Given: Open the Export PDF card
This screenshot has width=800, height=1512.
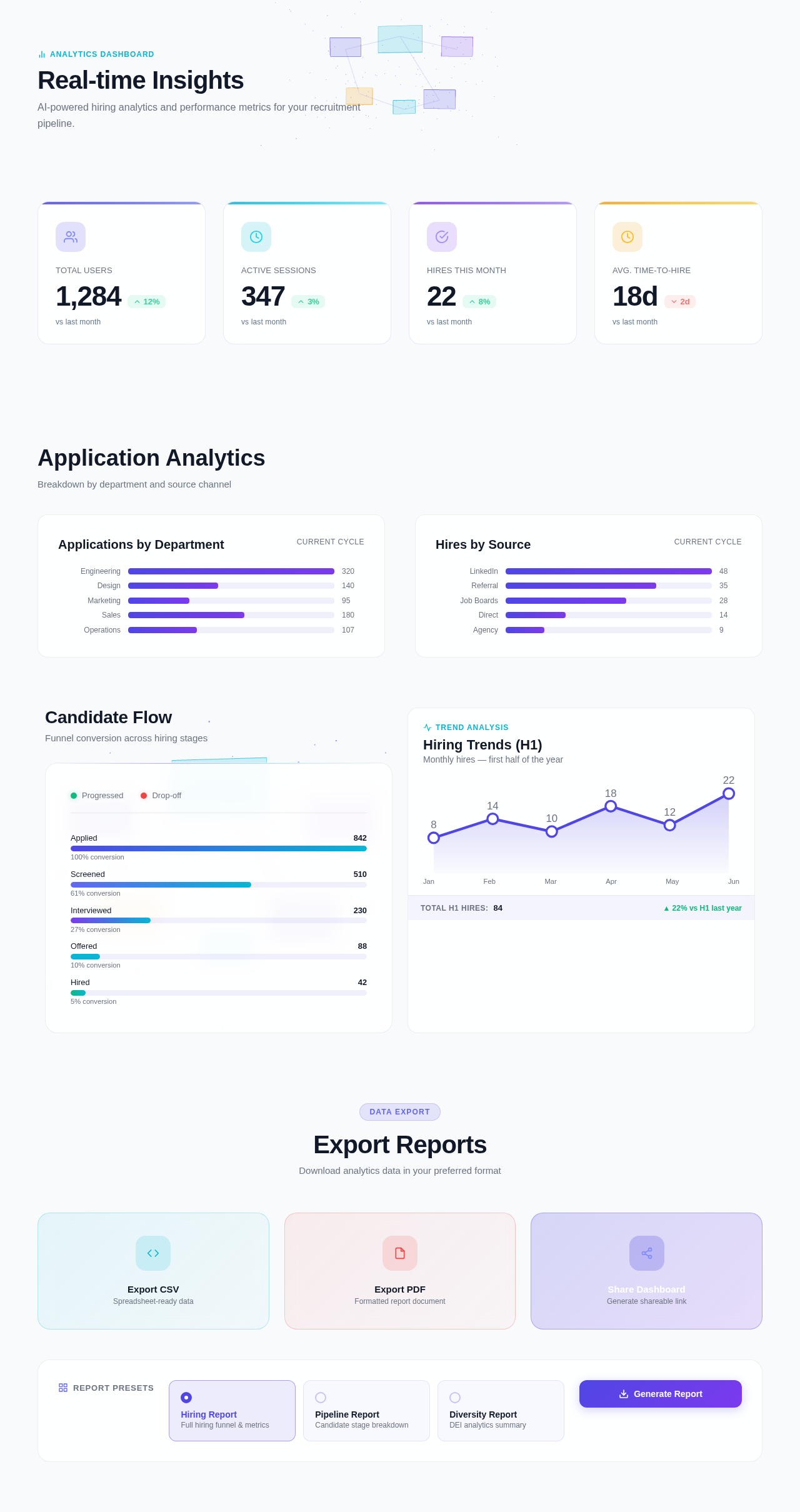Looking at the screenshot, I should pyautogui.click(x=400, y=1271).
